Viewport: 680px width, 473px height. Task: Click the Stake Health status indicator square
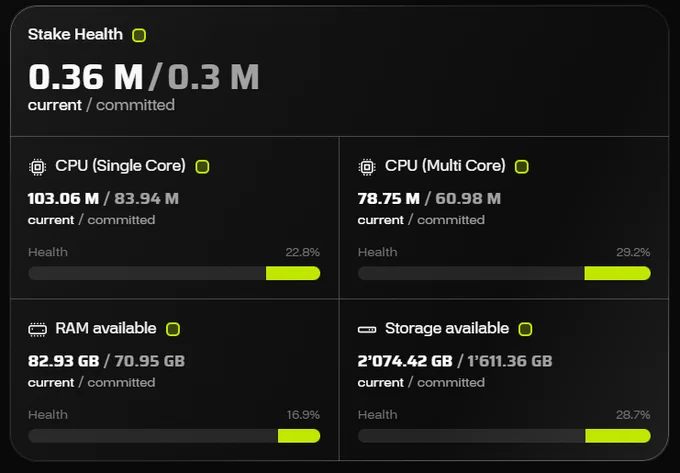coord(139,35)
